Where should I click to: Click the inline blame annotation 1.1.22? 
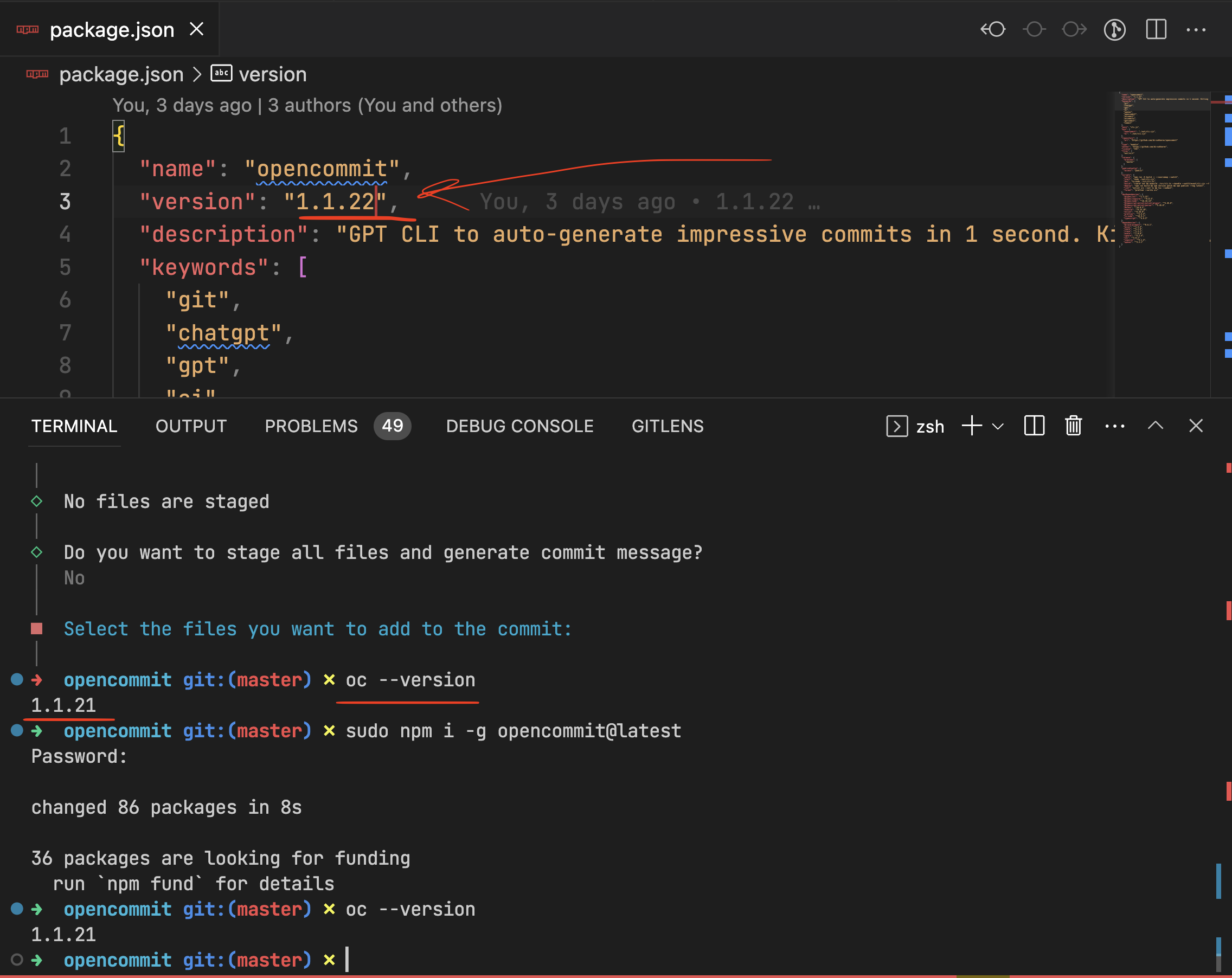pos(650,202)
